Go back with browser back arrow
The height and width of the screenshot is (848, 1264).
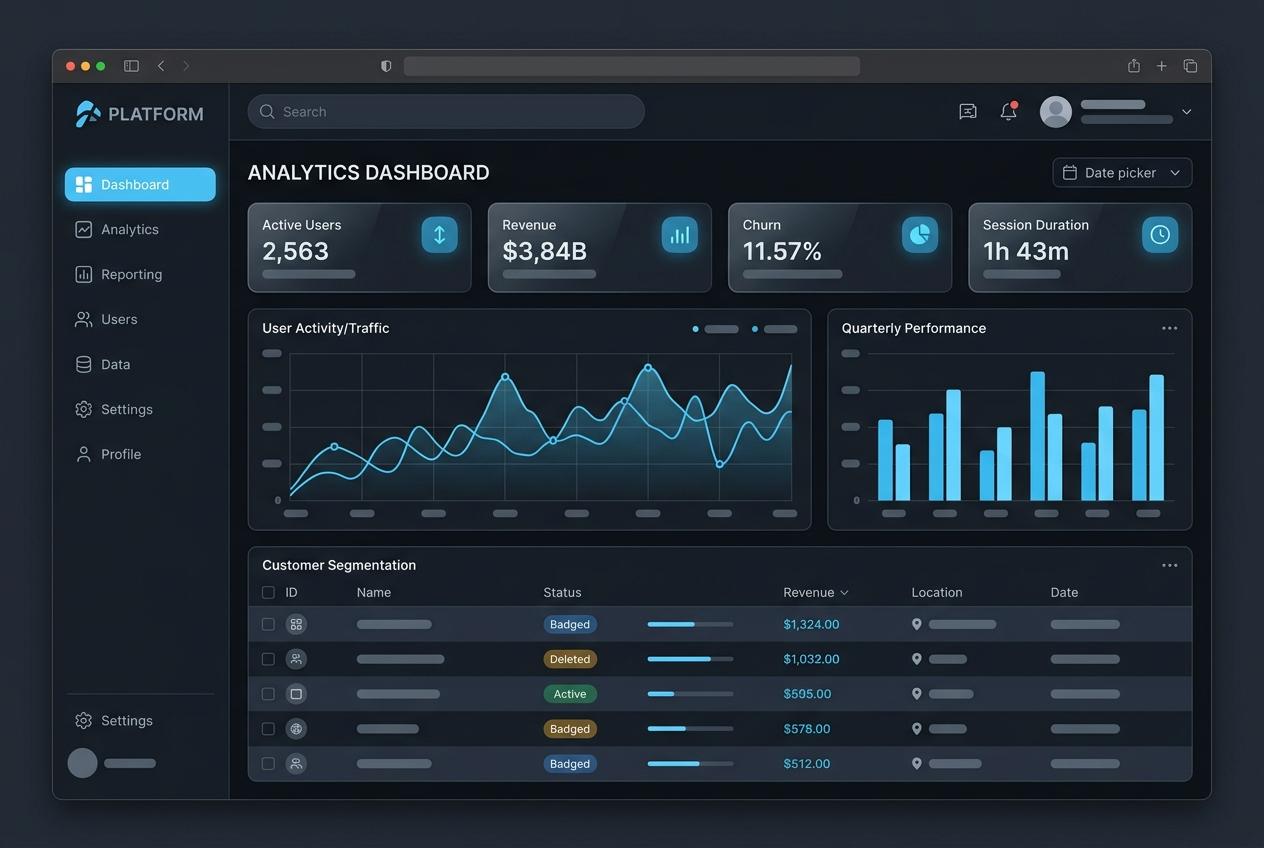161,66
